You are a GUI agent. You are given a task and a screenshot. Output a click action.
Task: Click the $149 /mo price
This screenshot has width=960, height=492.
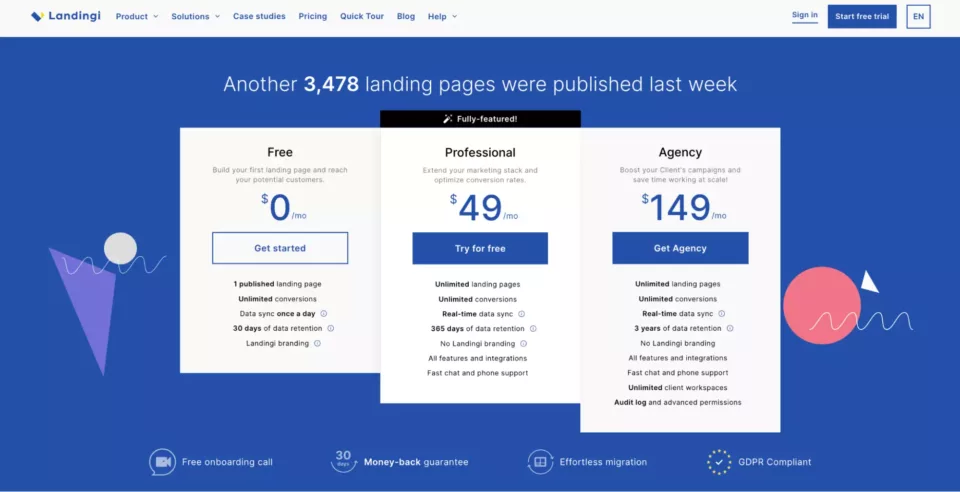pos(684,208)
